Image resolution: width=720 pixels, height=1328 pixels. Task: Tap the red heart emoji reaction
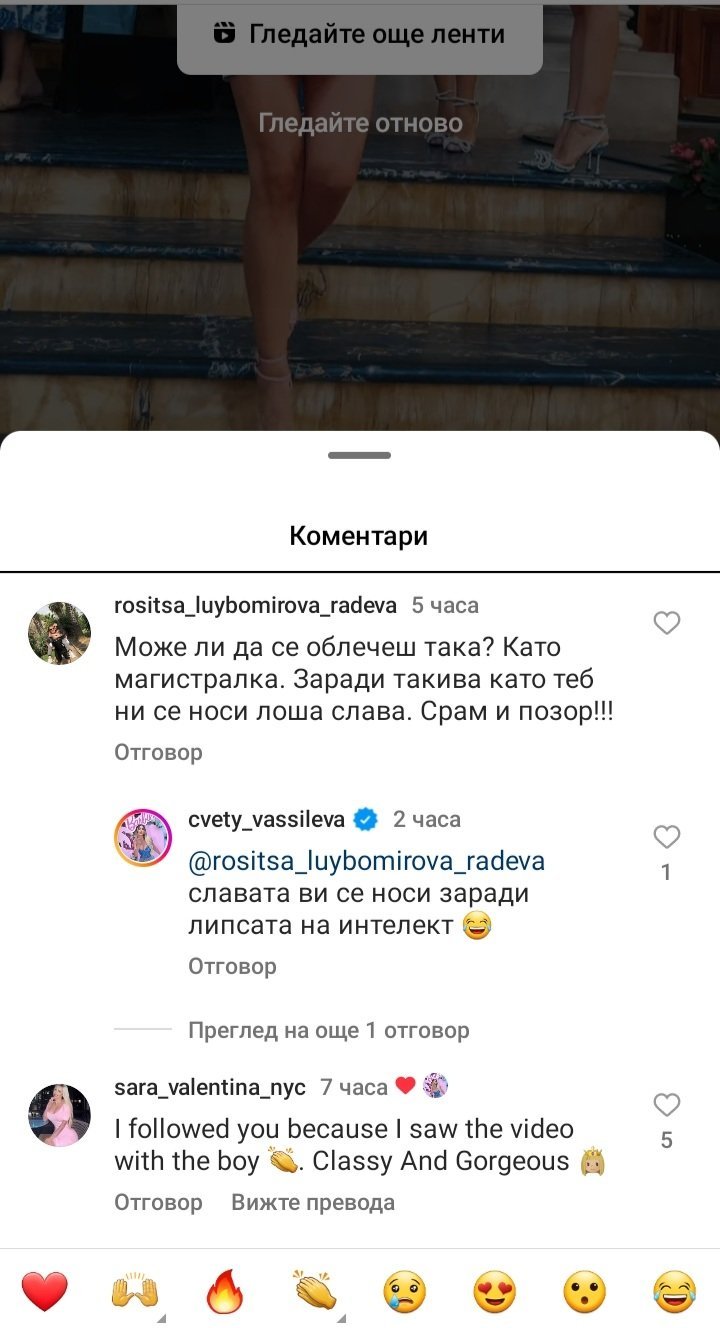(45, 1291)
